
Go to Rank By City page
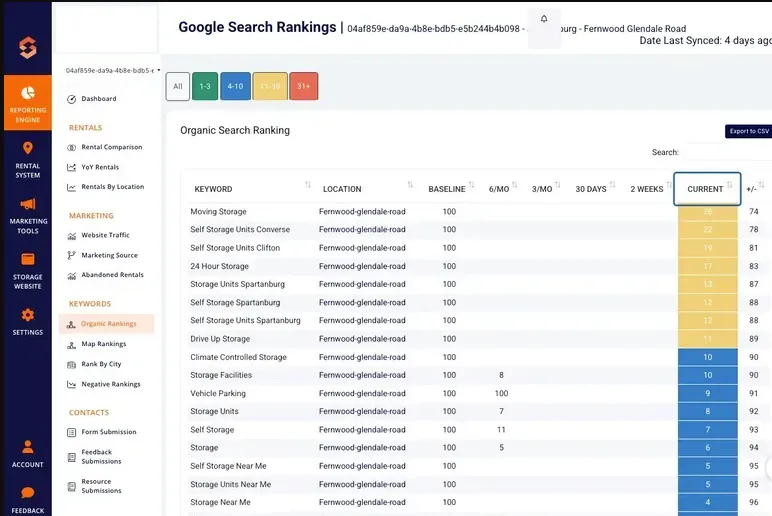(x=101, y=364)
